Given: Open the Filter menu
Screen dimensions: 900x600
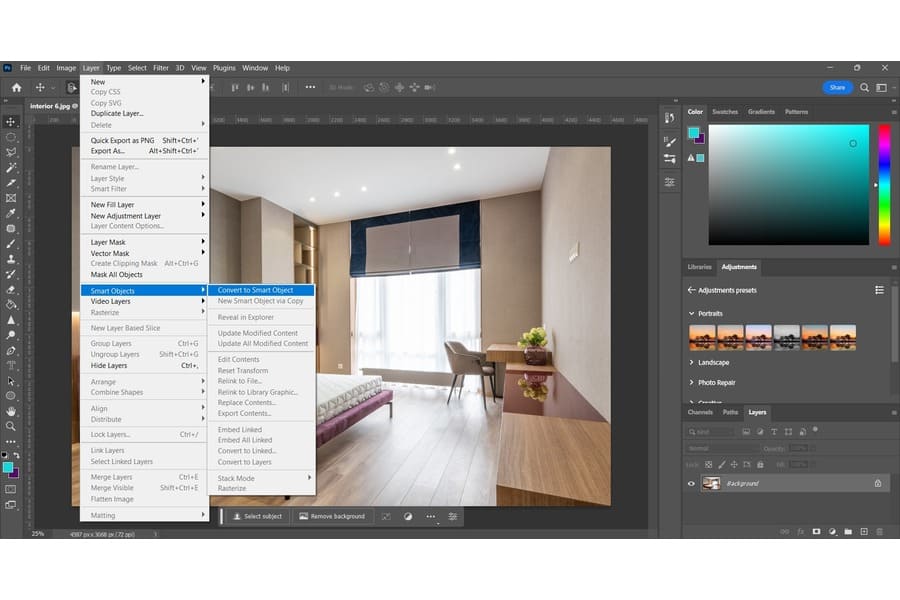Looking at the screenshot, I should click(x=161, y=68).
